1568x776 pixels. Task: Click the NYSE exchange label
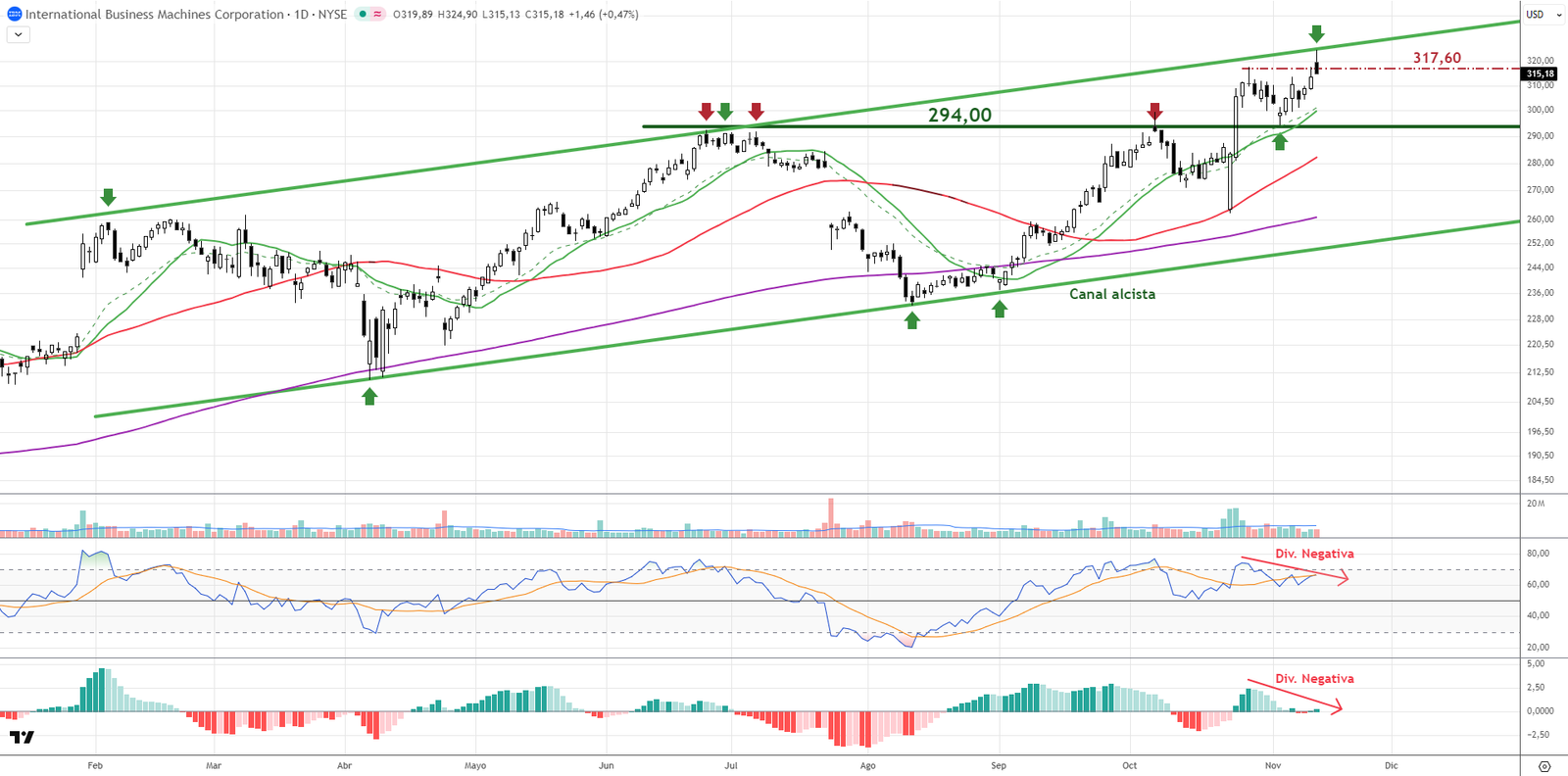tap(332, 15)
